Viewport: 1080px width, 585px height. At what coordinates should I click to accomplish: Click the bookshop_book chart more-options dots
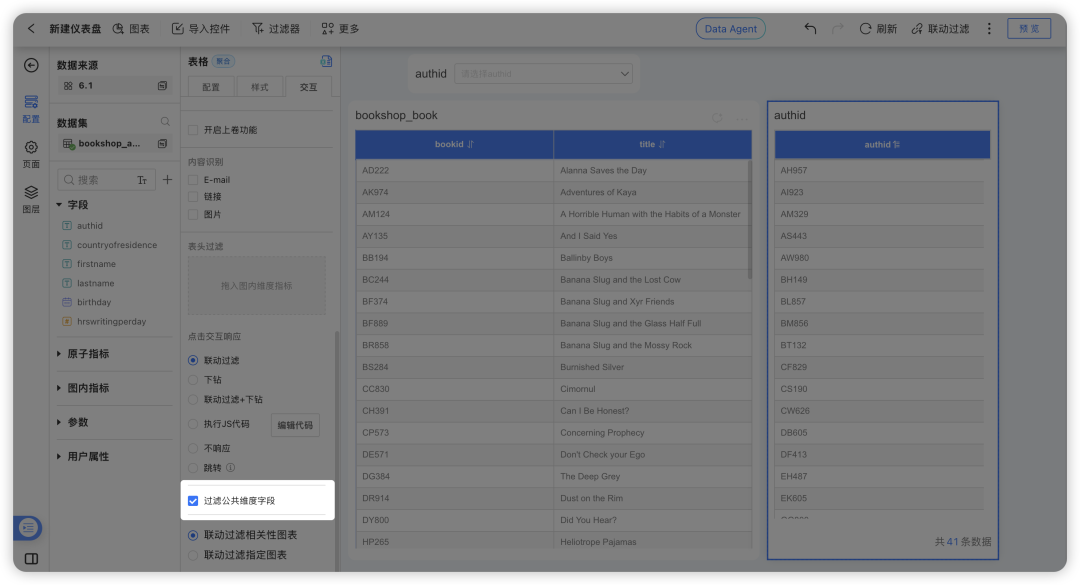[x=742, y=119]
